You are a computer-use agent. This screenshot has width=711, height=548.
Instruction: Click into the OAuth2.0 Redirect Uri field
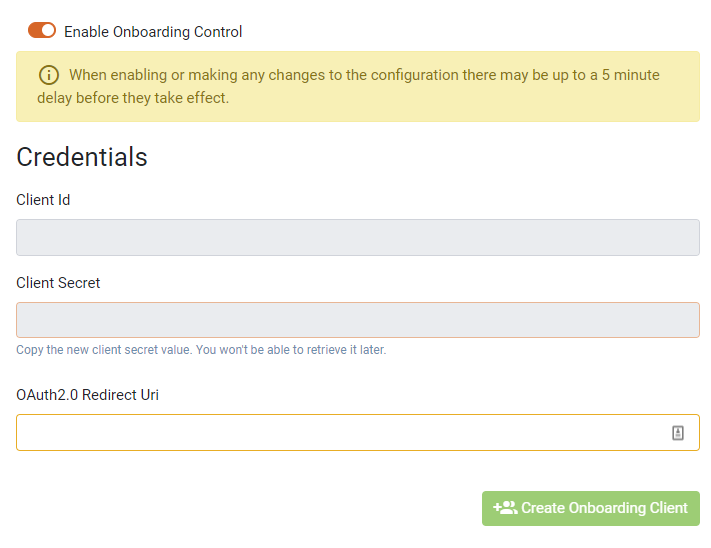point(340,433)
